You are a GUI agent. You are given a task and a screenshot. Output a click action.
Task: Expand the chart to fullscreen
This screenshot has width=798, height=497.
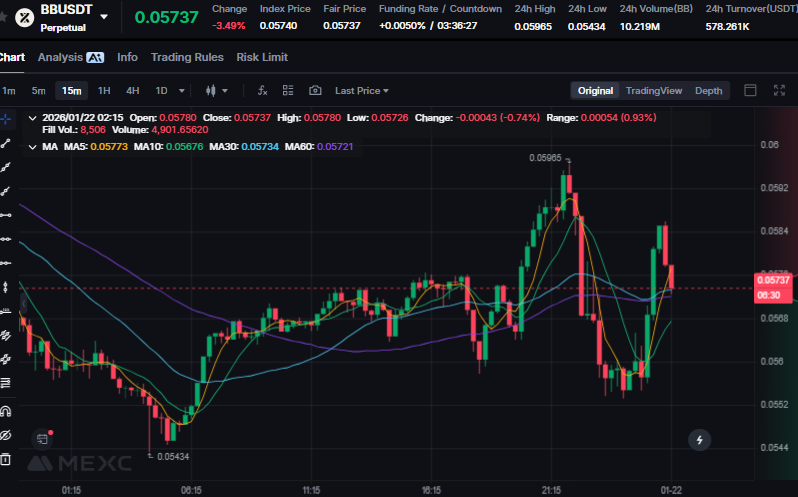(x=779, y=91)
